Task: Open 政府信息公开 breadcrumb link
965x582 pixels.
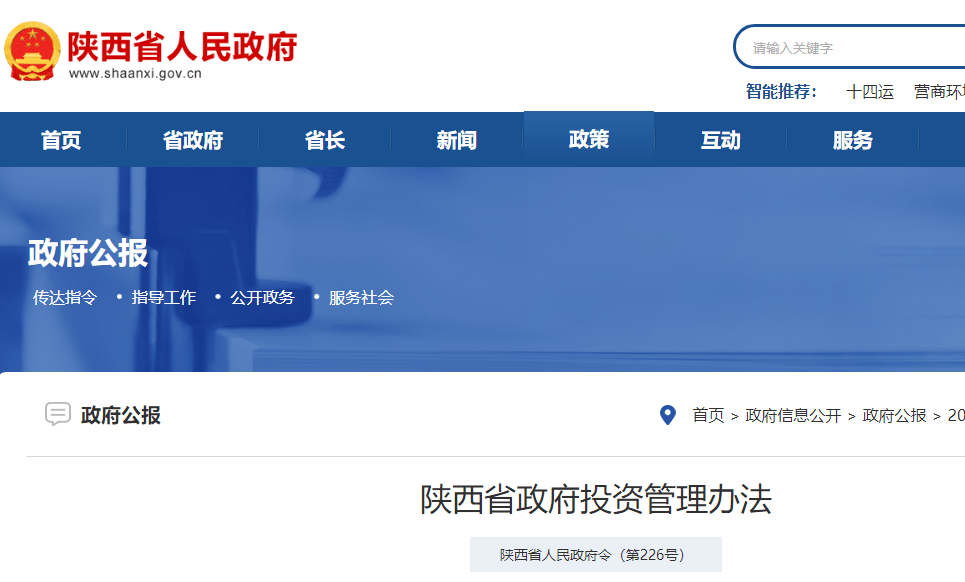Action: [x=793, y=416]
